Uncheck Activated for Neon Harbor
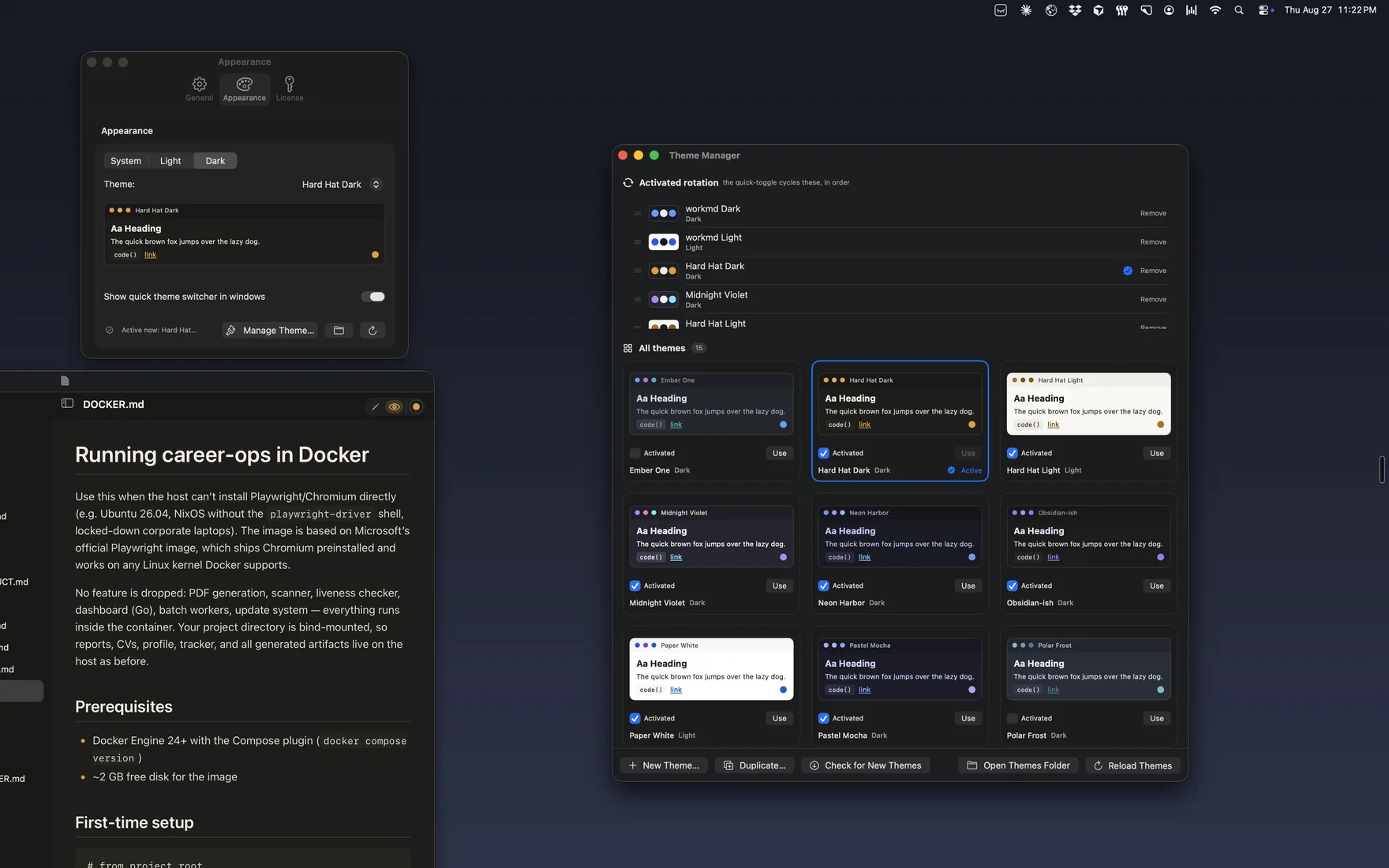Screen dimensions: 1389x868 pyautogui.click(x=823, y=586)
